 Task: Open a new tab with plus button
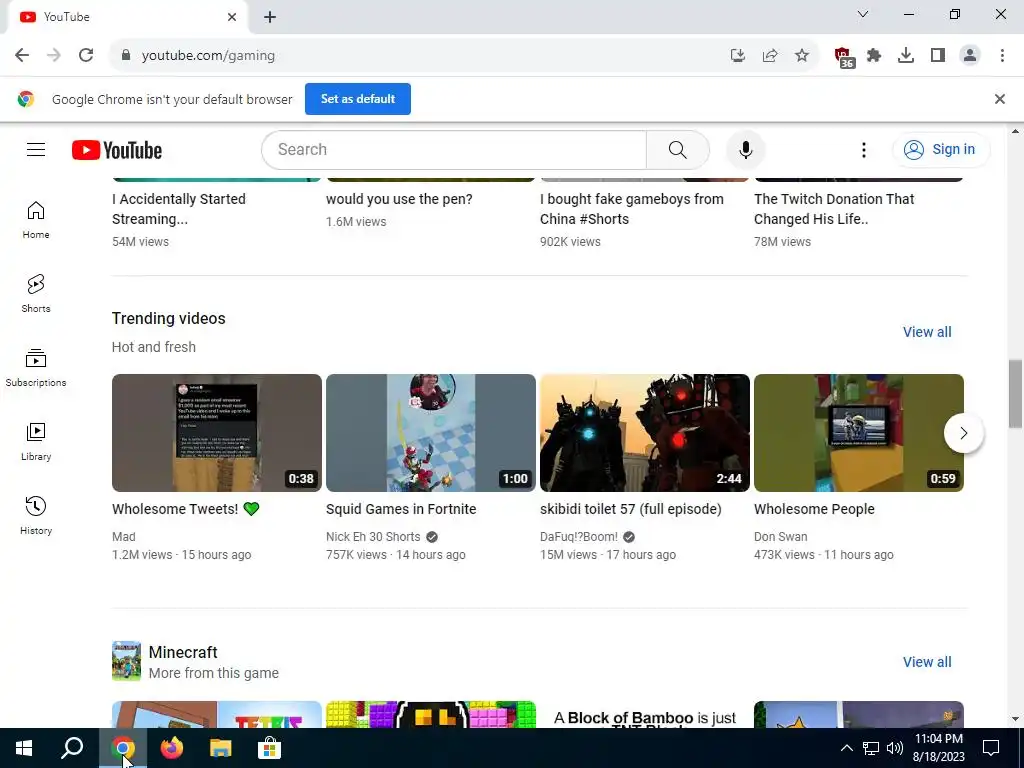(x=270, y=17)
